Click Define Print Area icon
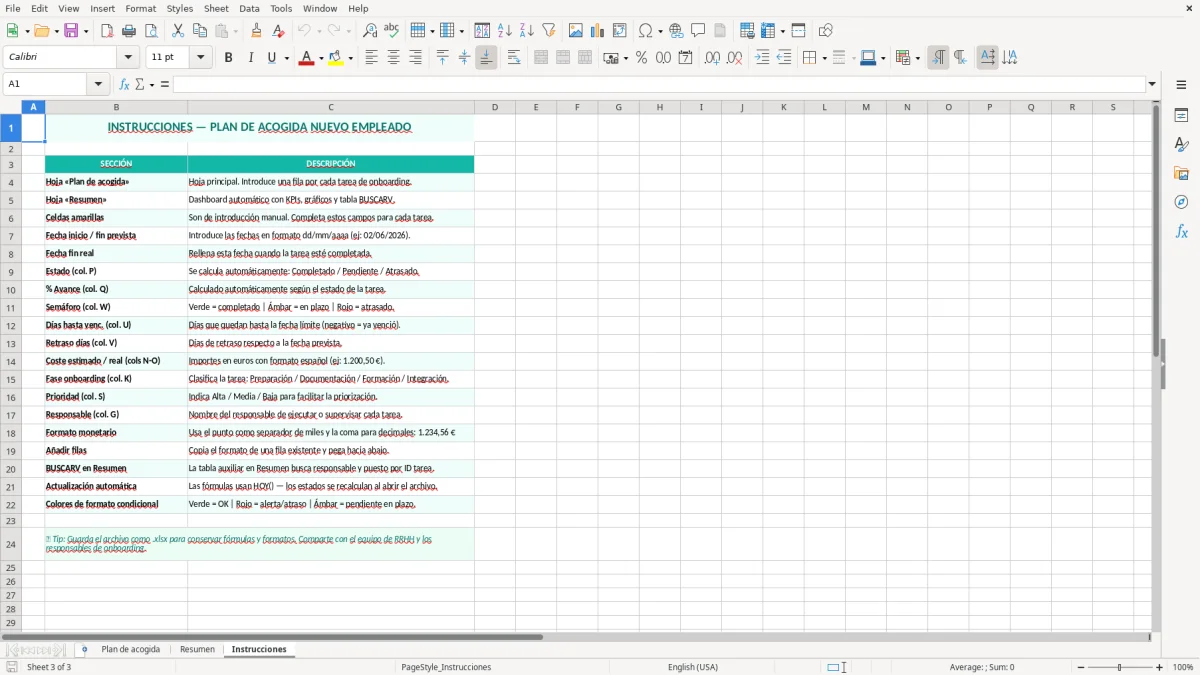1200x675 pixels. 747,31
